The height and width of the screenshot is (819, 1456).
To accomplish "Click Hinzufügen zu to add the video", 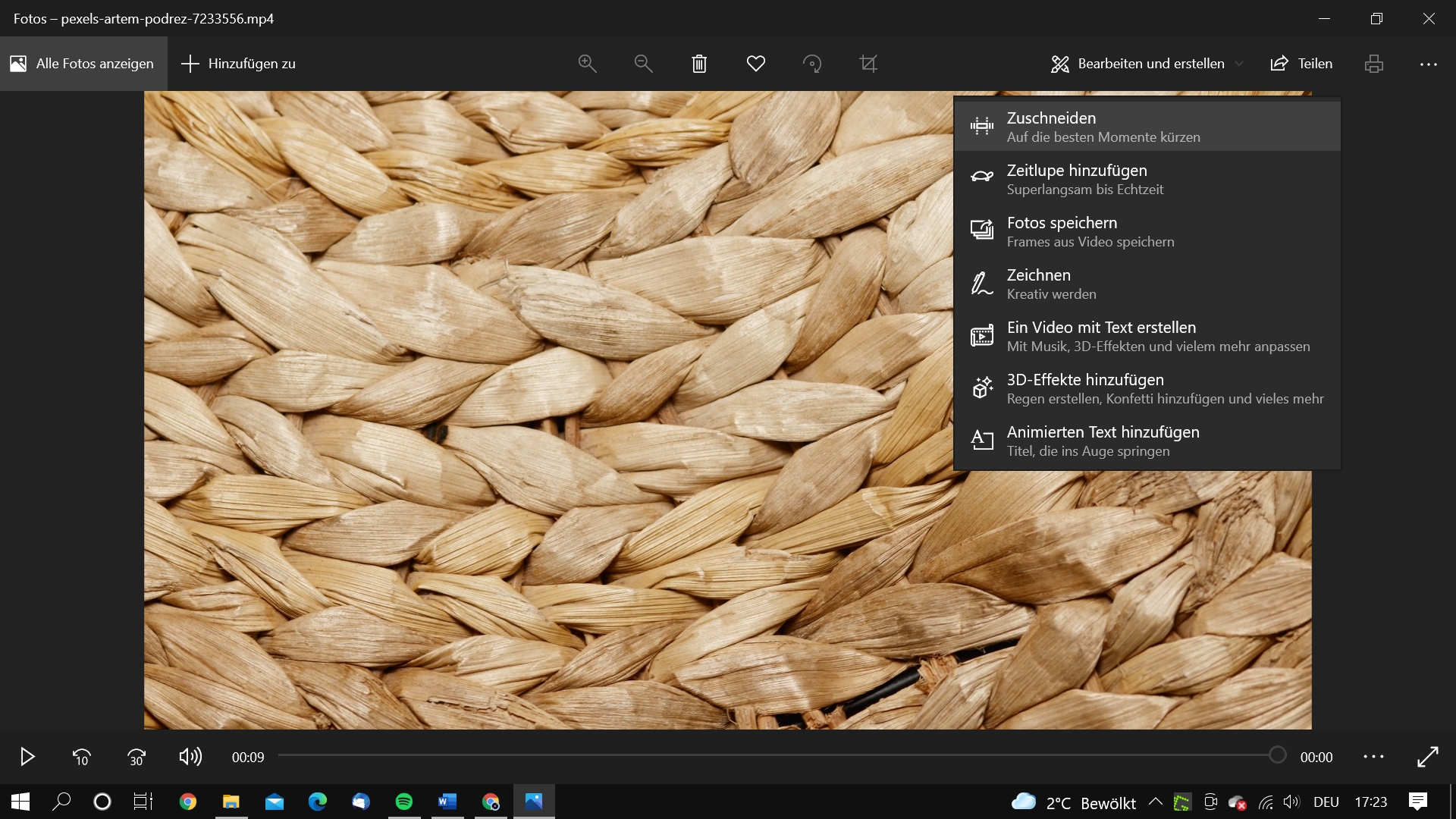I will pos(237,64).
